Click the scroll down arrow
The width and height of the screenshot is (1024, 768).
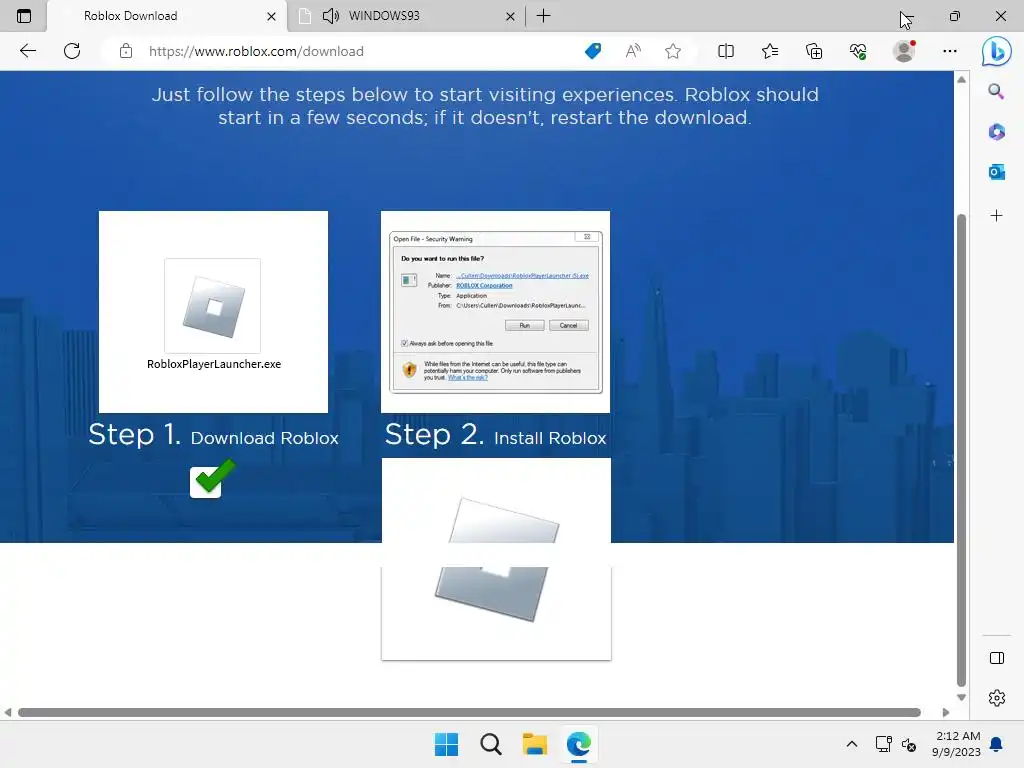(961, 697)
